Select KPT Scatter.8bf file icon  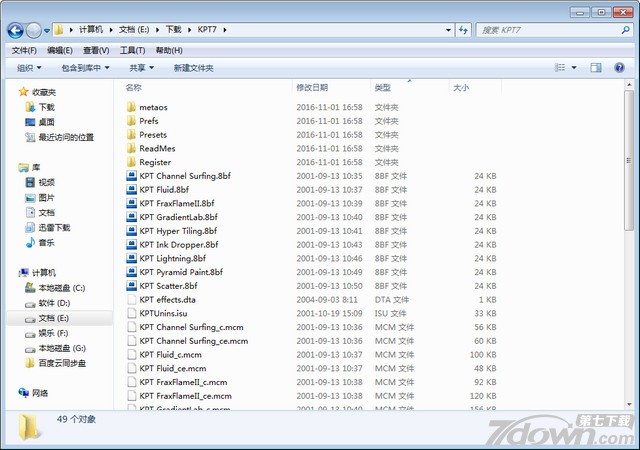tap(131, 286)
